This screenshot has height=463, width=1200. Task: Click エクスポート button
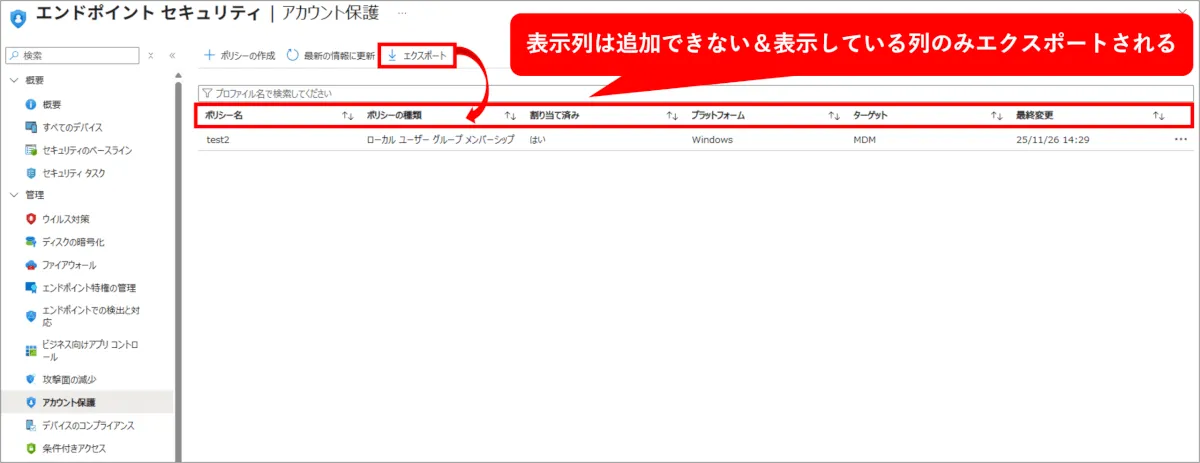point(417,56)
